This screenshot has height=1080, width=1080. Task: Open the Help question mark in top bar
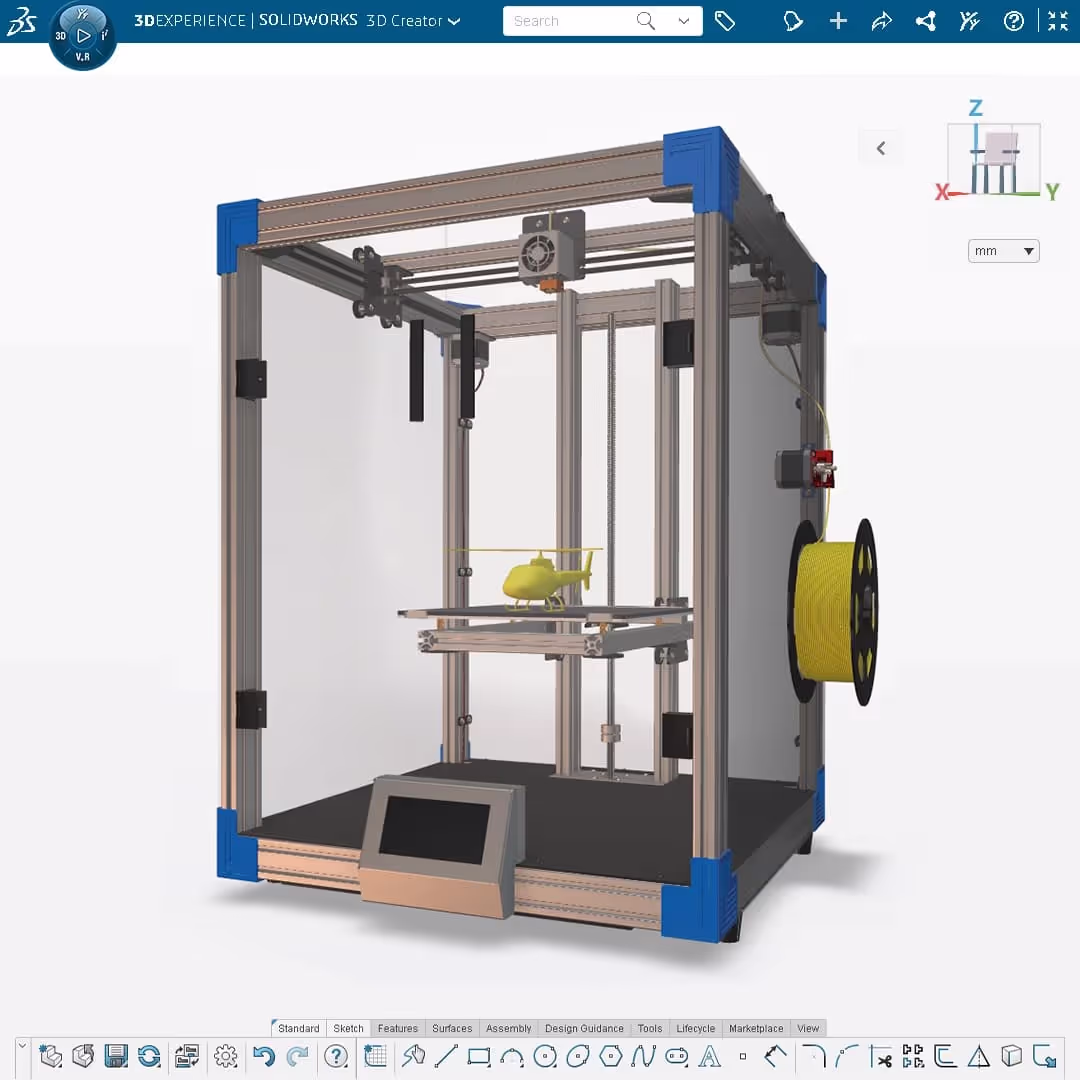click(x=1013, y=21)
